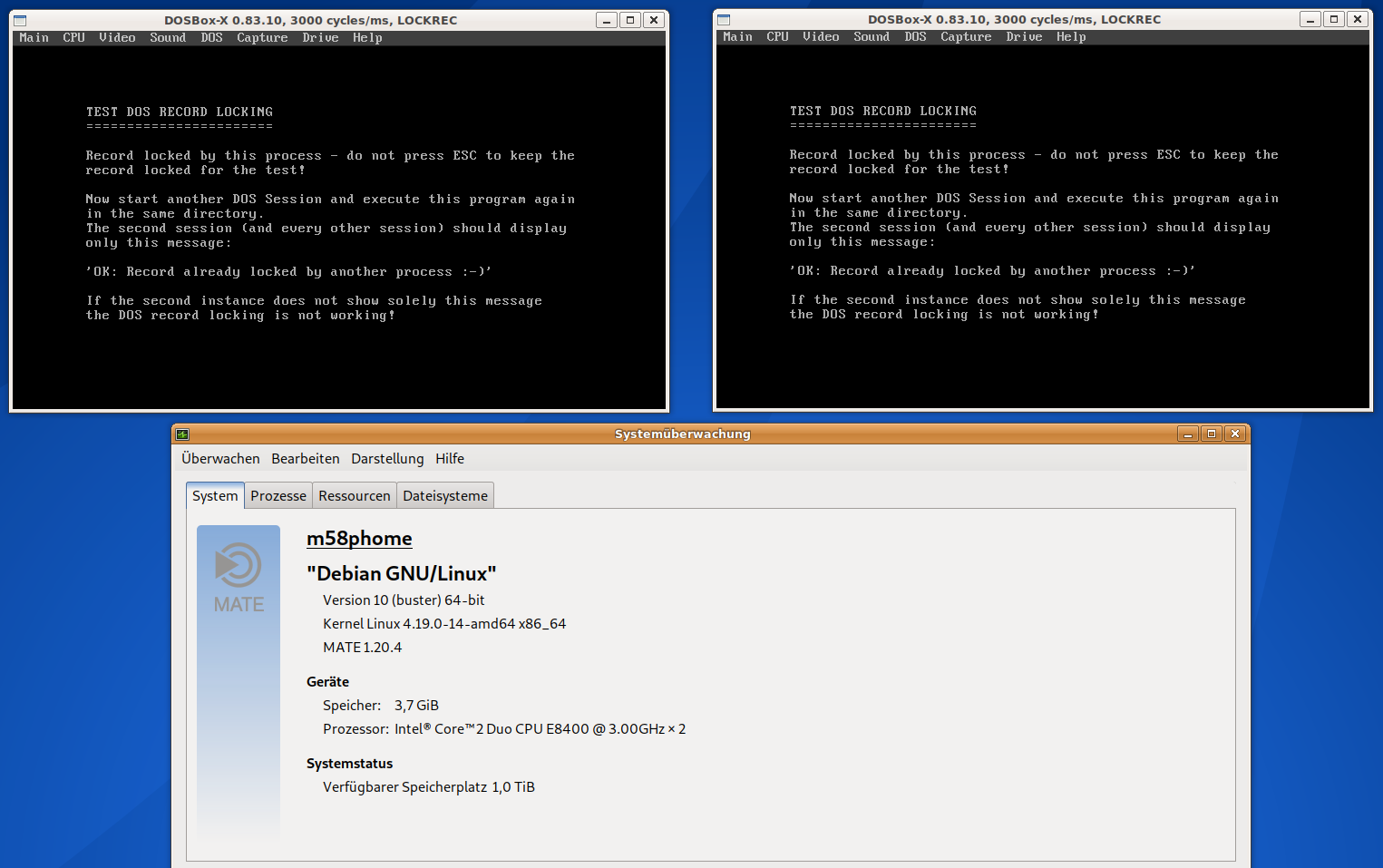Click the Kernel Linux 4.19.0-14-amd64 line

pos(444,624)
